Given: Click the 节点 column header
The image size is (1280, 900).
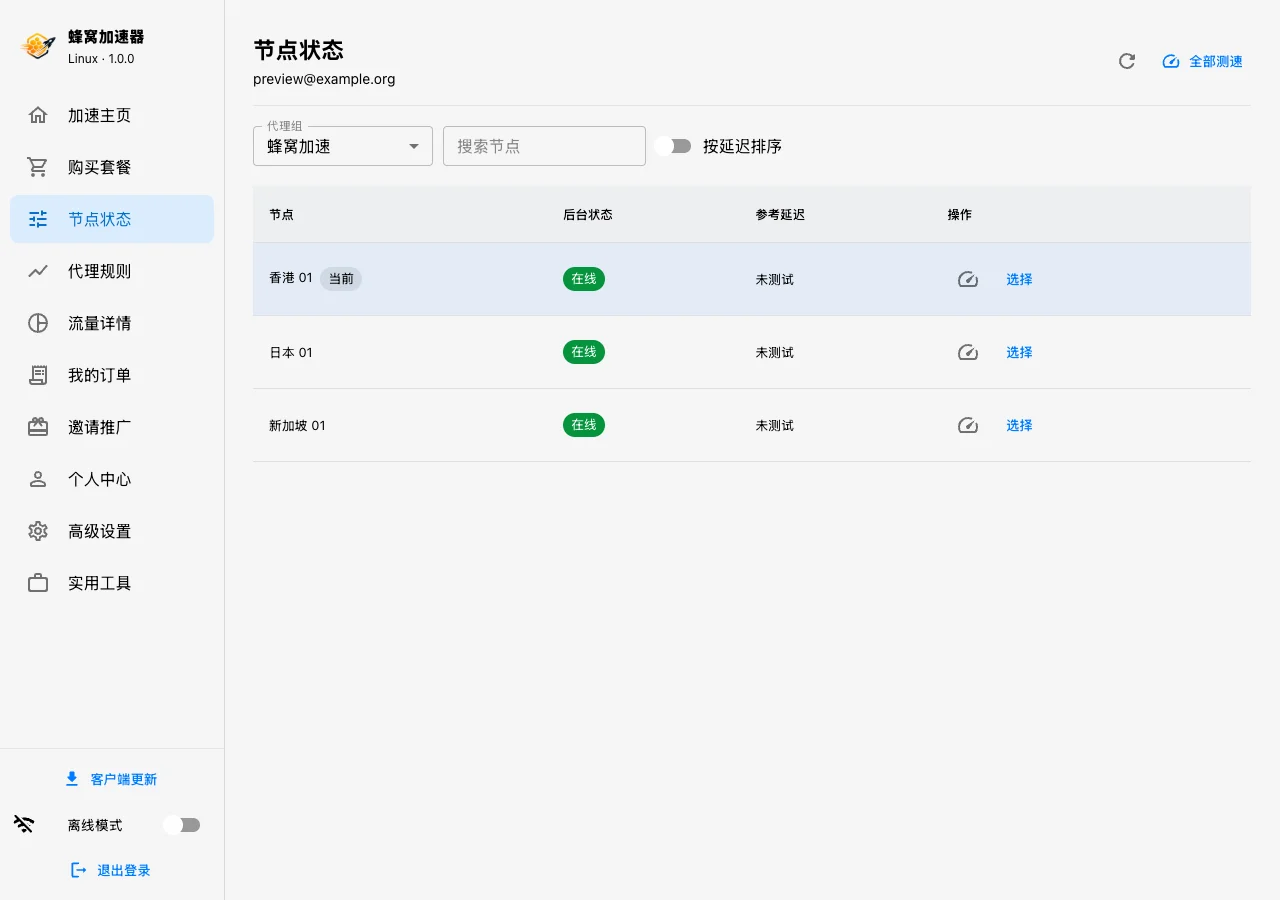Looking at the screenshot, I should [281, 215].
